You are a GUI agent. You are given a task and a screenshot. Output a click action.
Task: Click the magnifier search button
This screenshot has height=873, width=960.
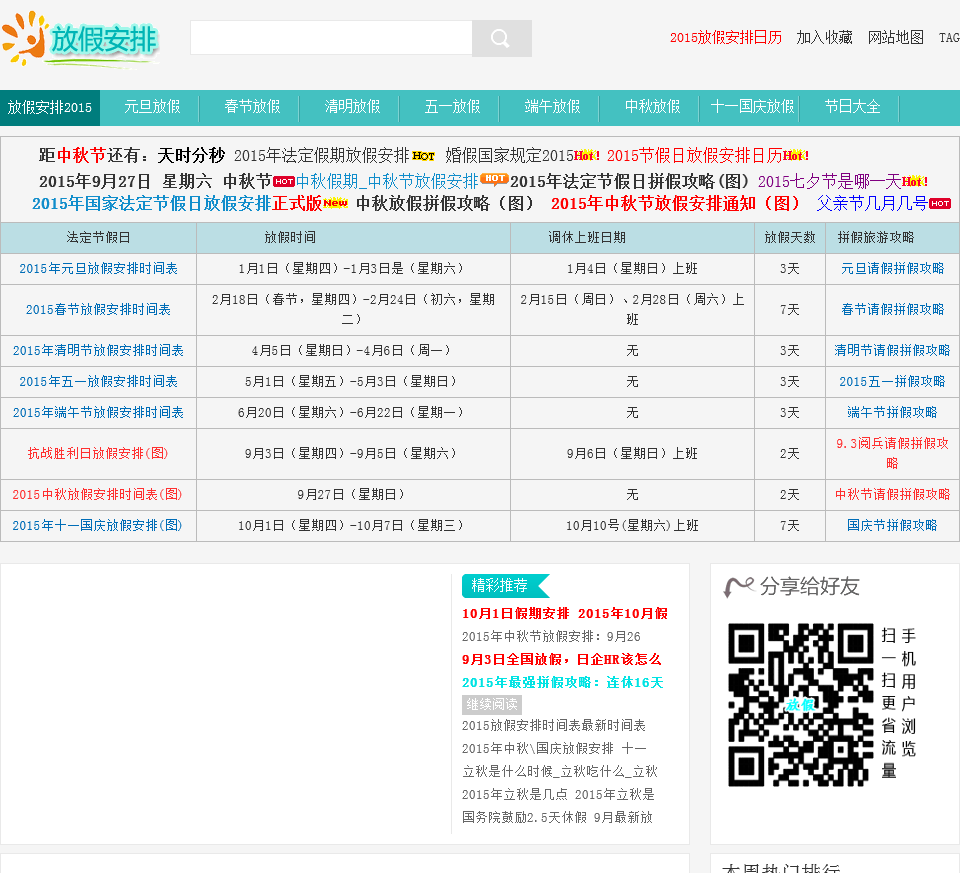(x=501, y=39)
